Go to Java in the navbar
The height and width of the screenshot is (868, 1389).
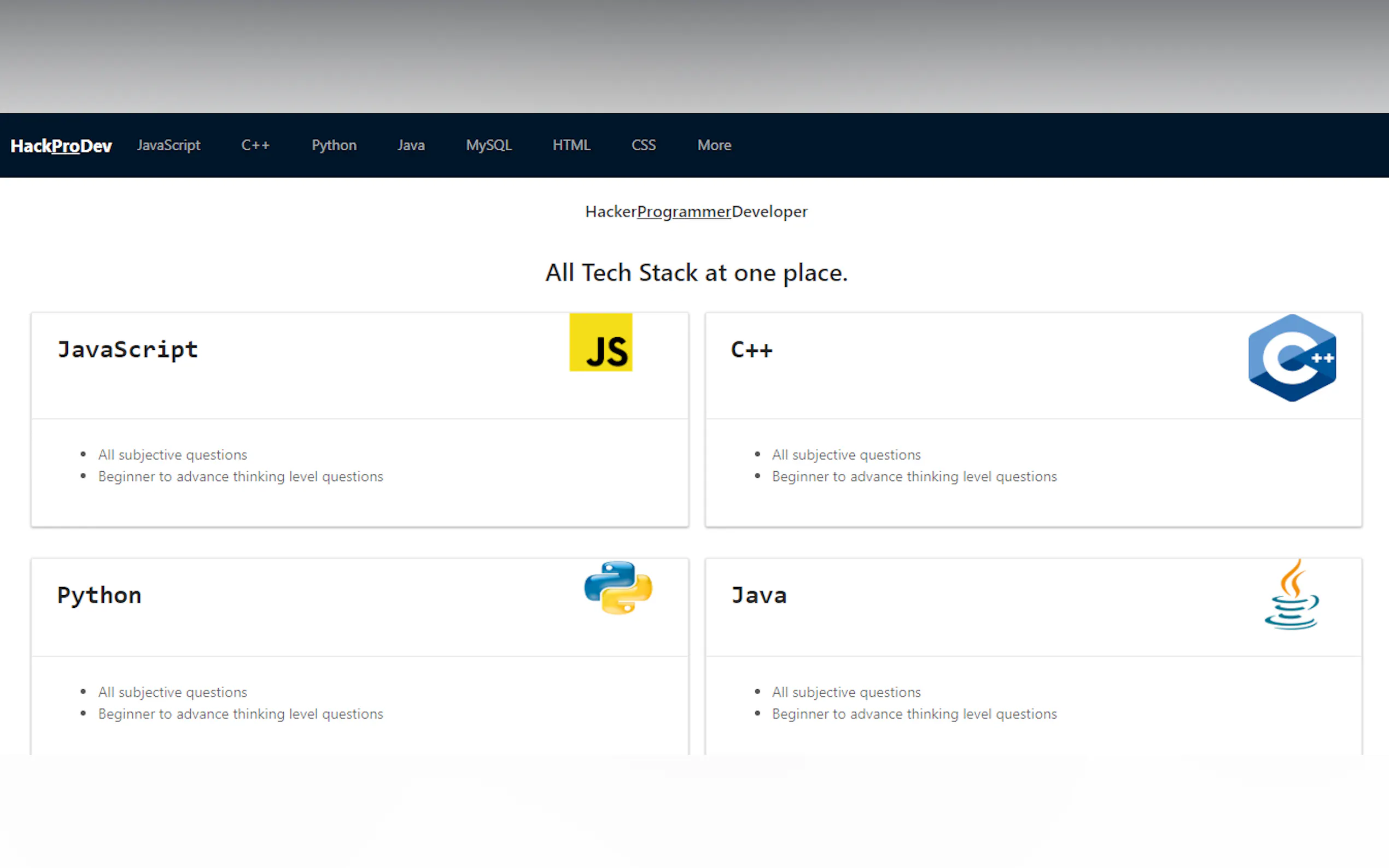411,145
